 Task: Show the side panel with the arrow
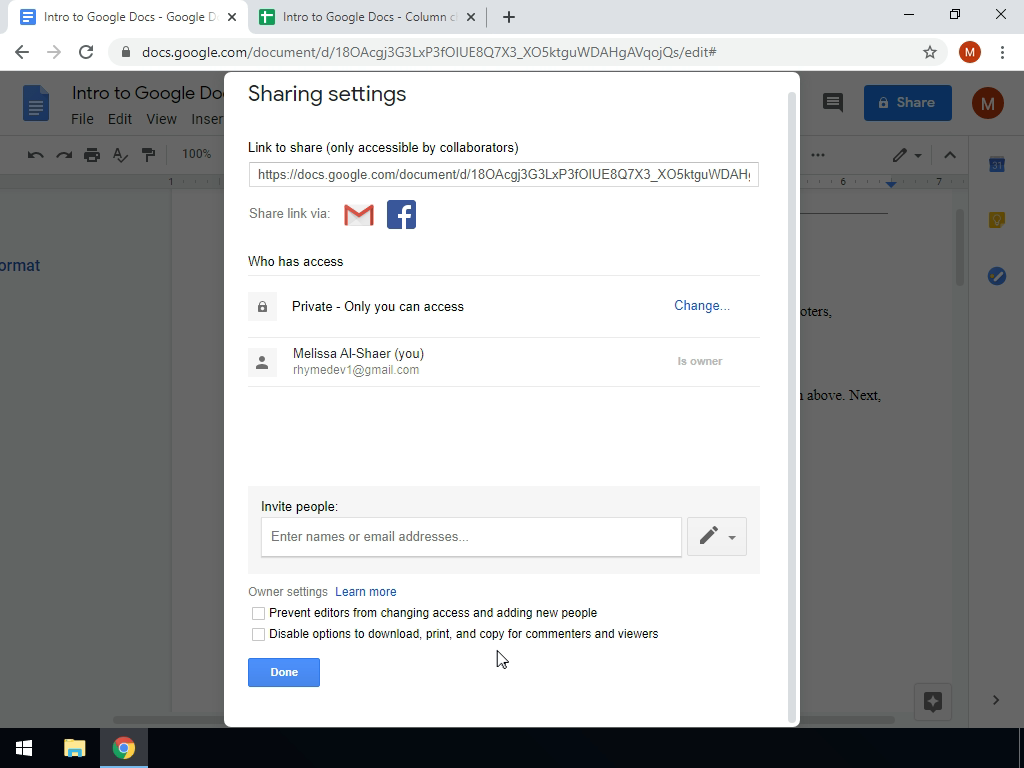[x=995, y=700]
